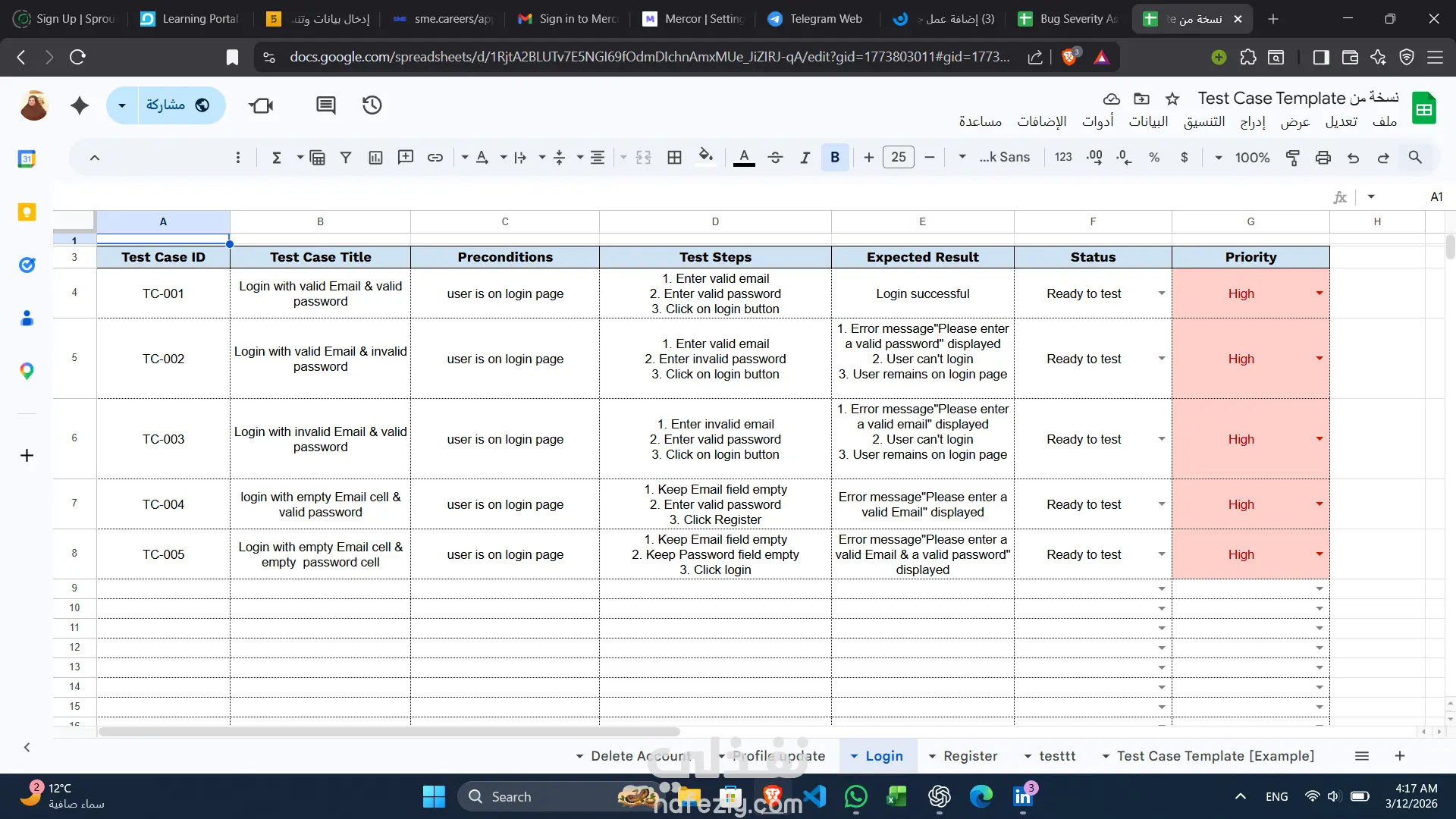Toggle italic formatting button

(805, 157)
